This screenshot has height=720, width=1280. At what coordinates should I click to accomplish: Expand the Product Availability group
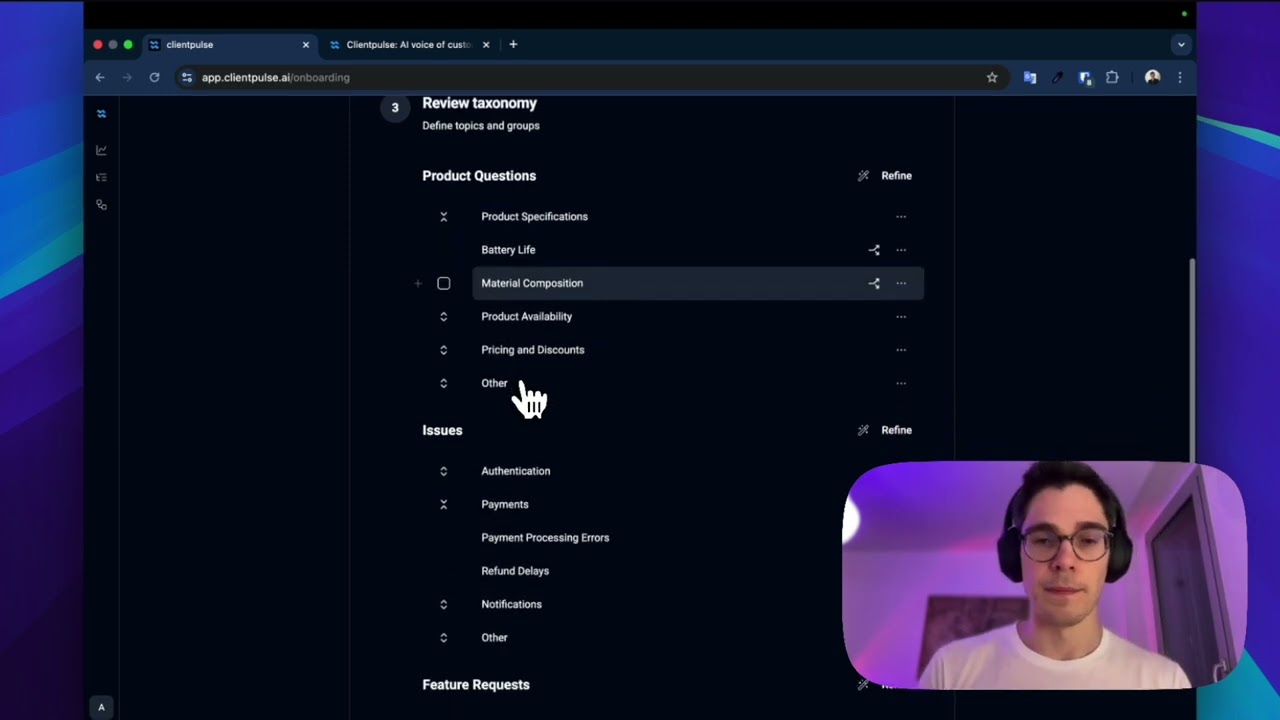click(444, 317)
